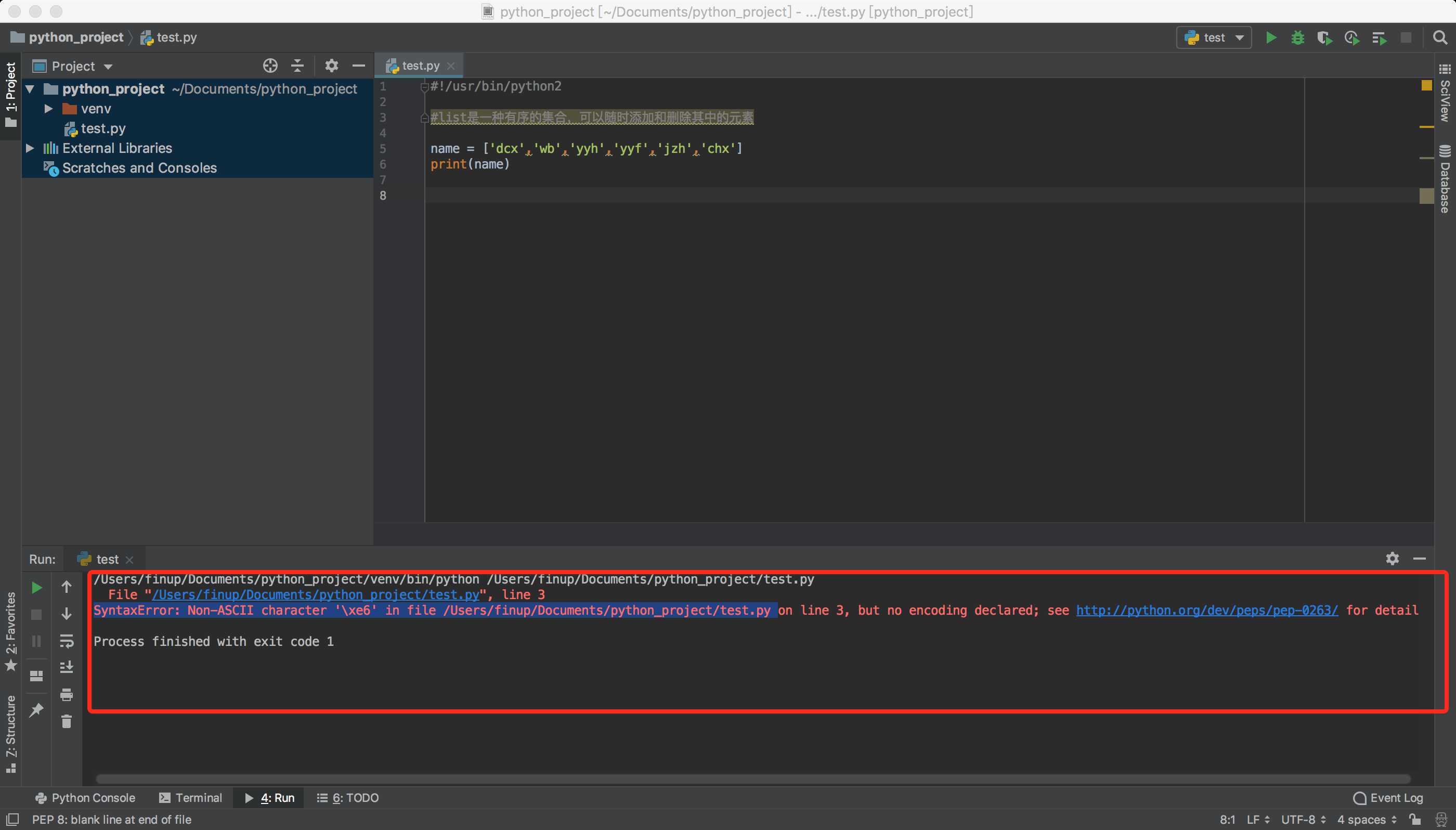Collapse all in Project panel
Image resolution: width=1456 pixels, height=830 pixels.
(297, 66)
